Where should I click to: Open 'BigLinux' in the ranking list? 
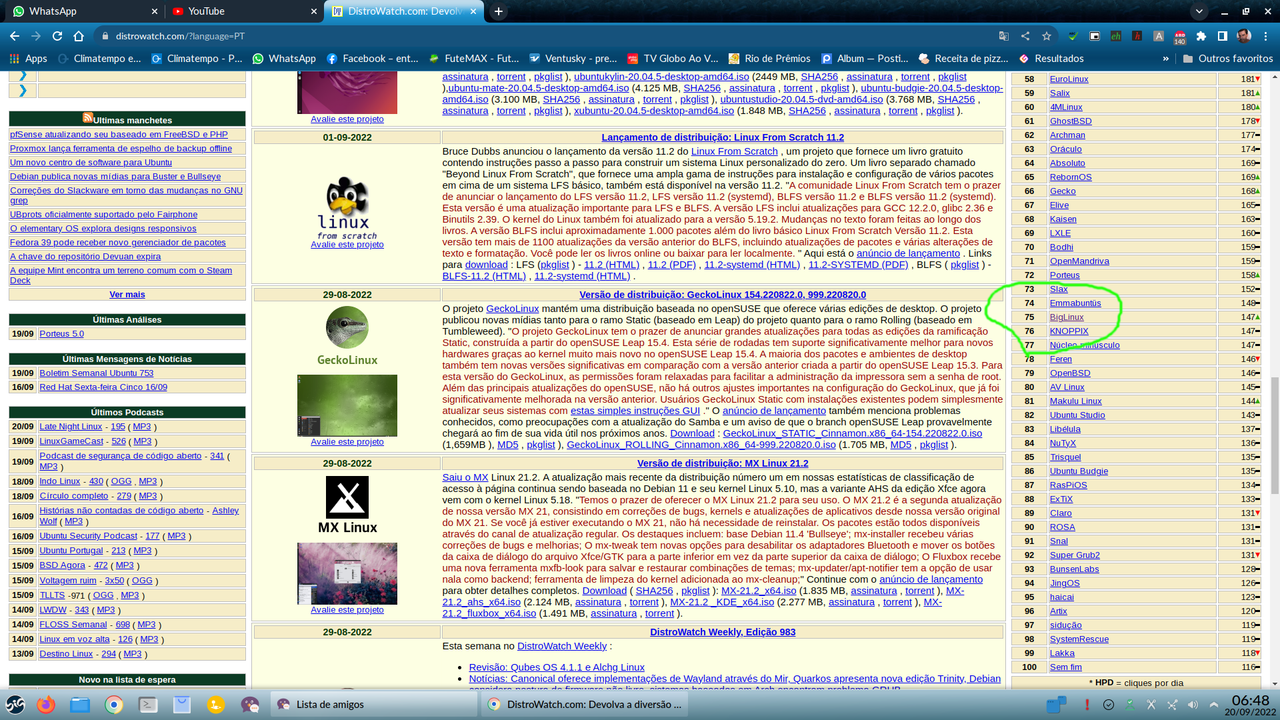click(1067, 317)
